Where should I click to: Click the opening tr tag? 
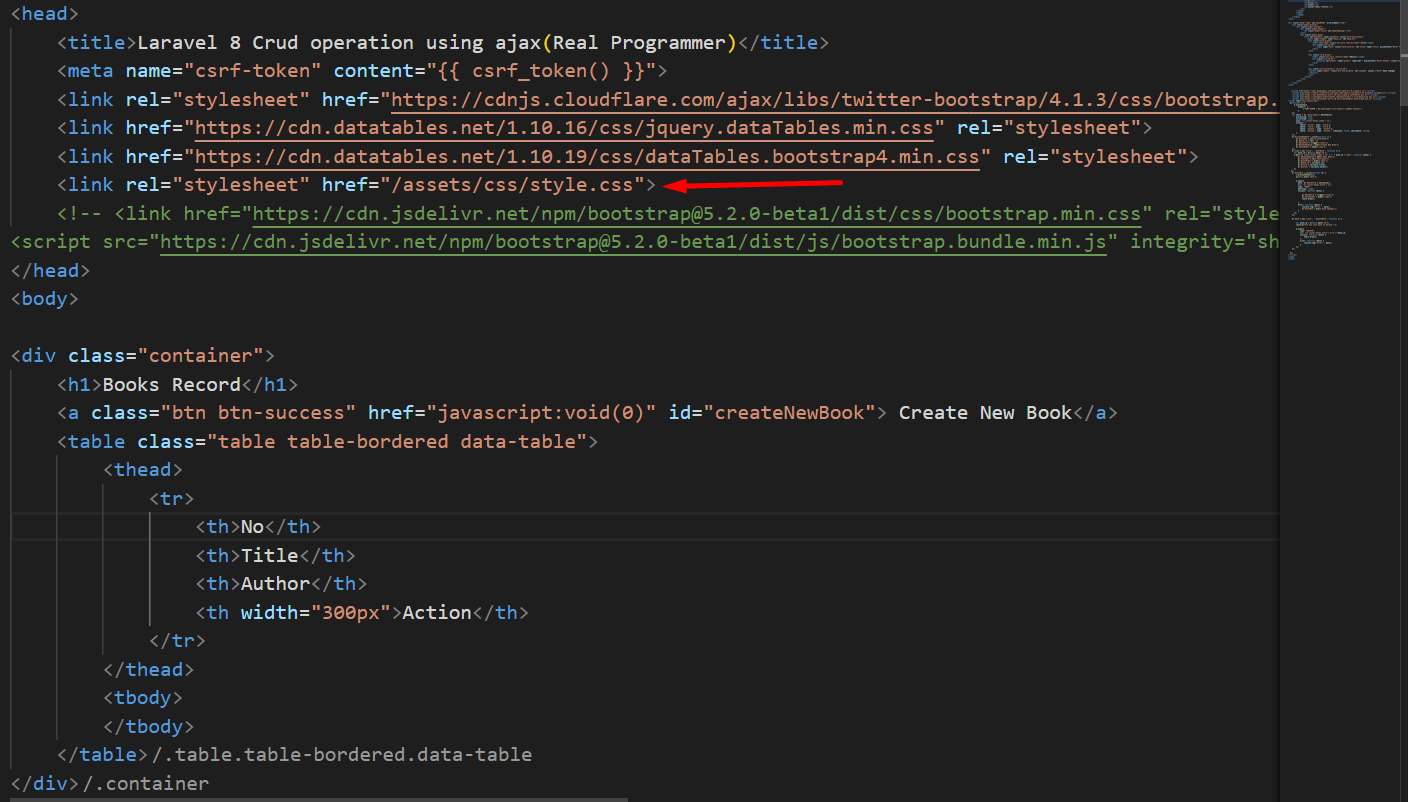point(172,498)
